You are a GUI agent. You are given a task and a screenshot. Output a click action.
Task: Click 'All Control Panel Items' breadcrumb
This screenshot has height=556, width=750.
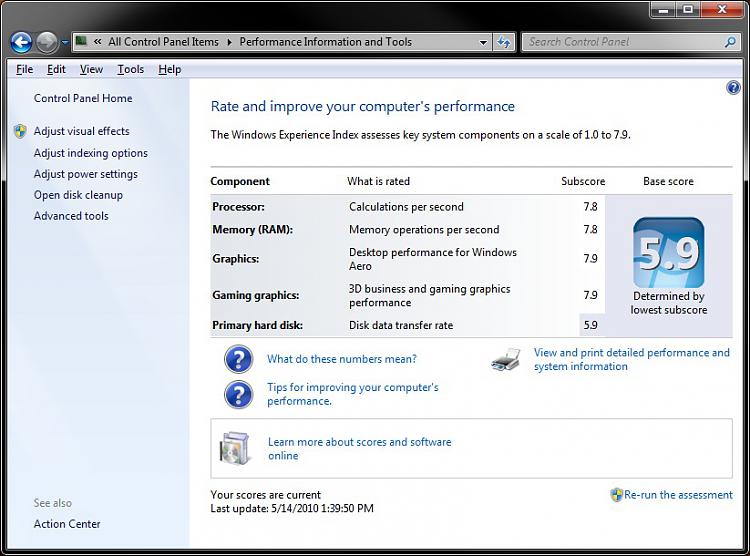163,42
